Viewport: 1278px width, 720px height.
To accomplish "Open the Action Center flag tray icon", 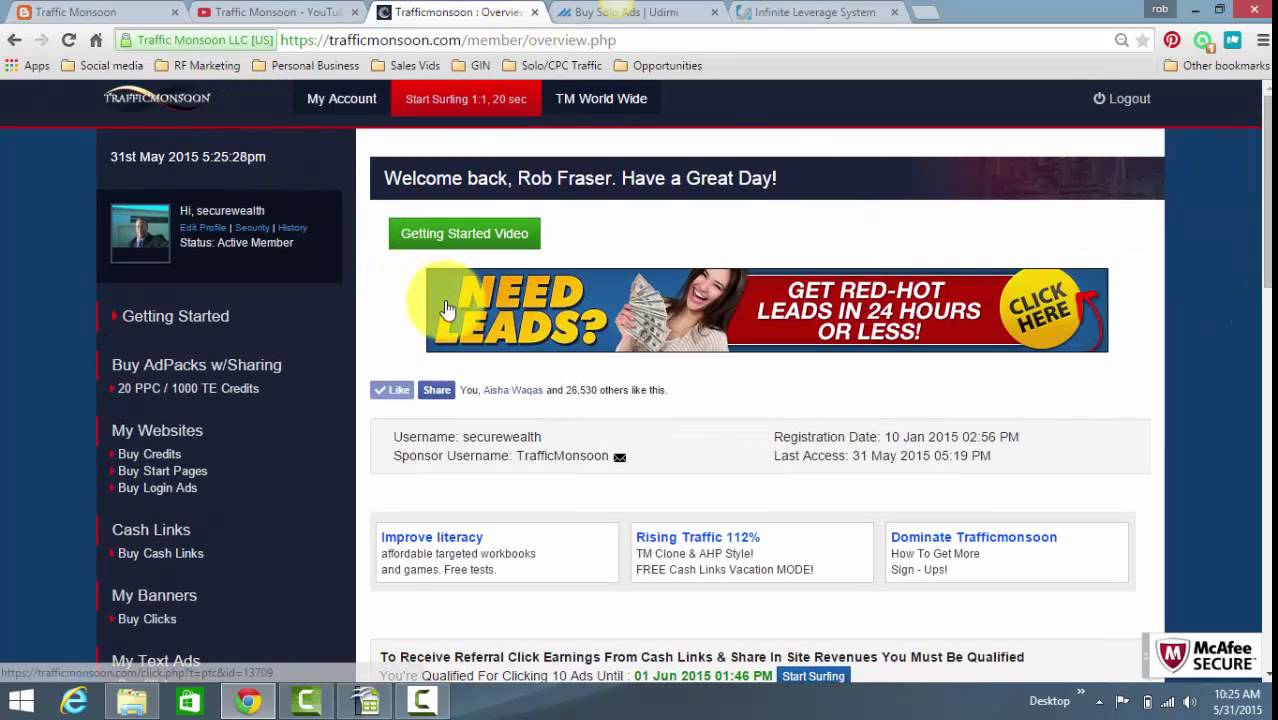I will [1122, 701].
